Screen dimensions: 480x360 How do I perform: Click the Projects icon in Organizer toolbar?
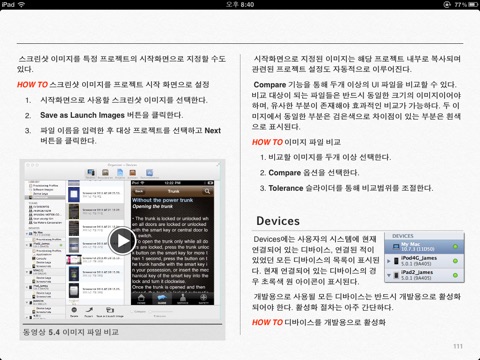pyautogui.click(x=120, y=173)
